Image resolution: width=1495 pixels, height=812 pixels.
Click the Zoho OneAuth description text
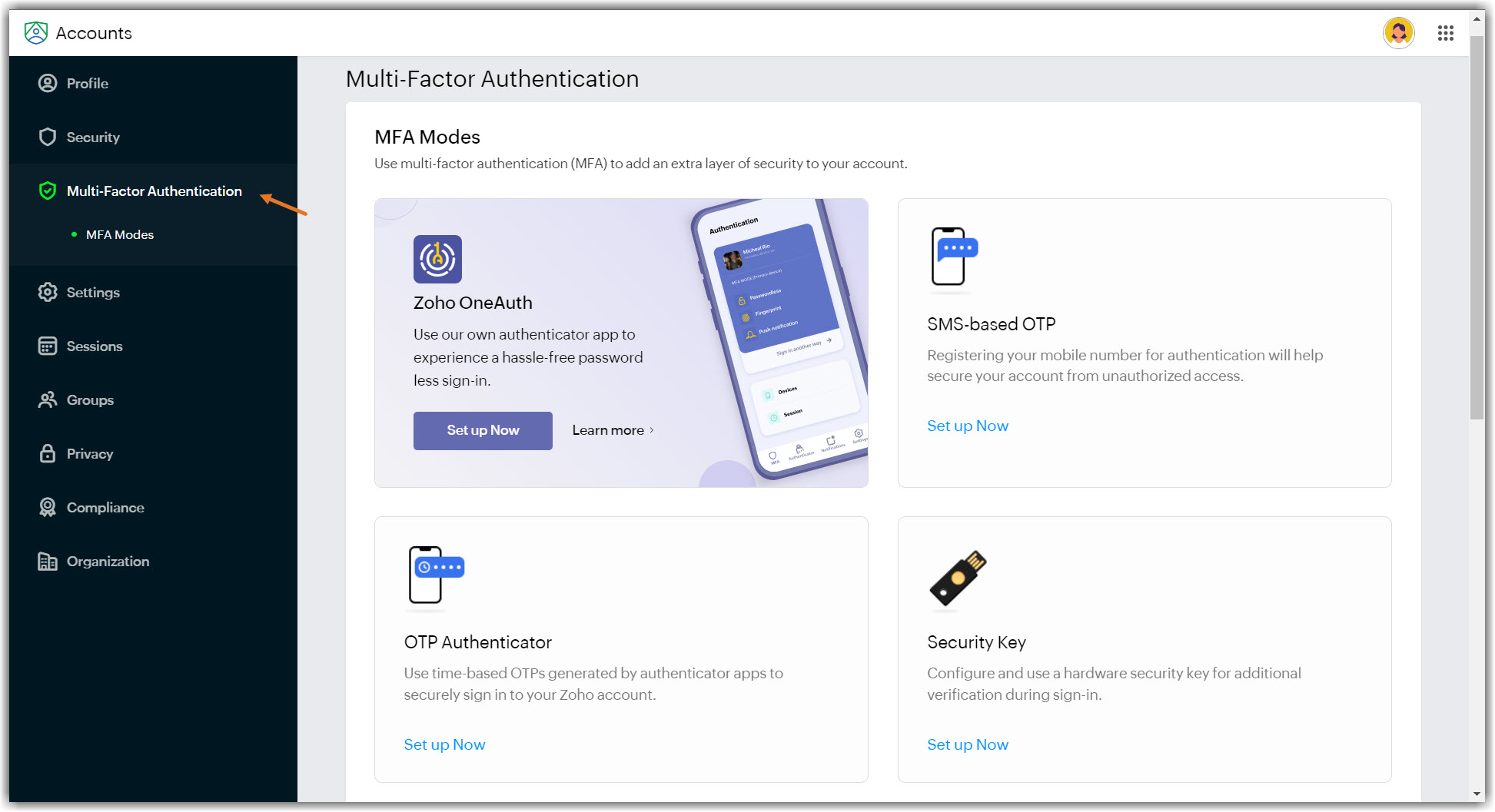click(x=528, y=357)
